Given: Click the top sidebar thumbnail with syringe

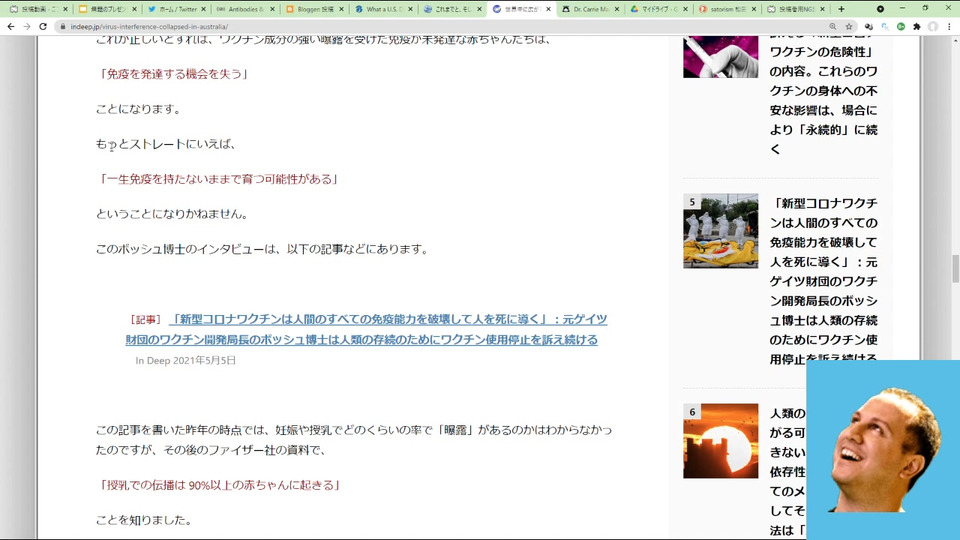Looking at the screenshot, I should 721,56.
